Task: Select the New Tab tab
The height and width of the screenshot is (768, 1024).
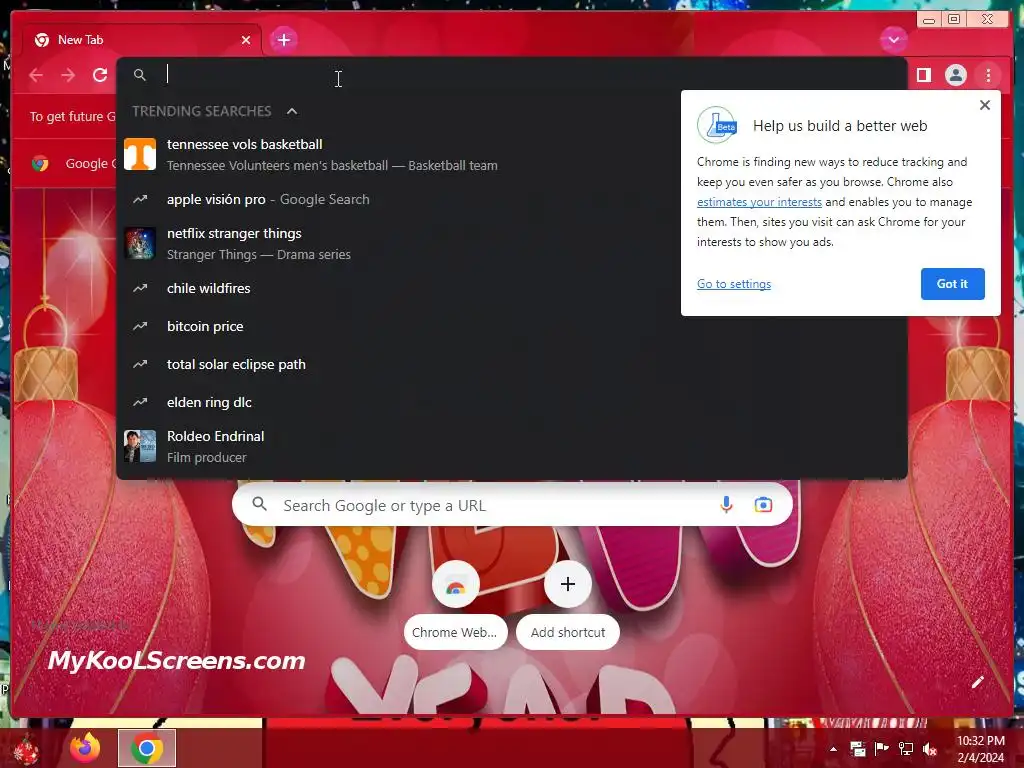Action: (142, 40)
